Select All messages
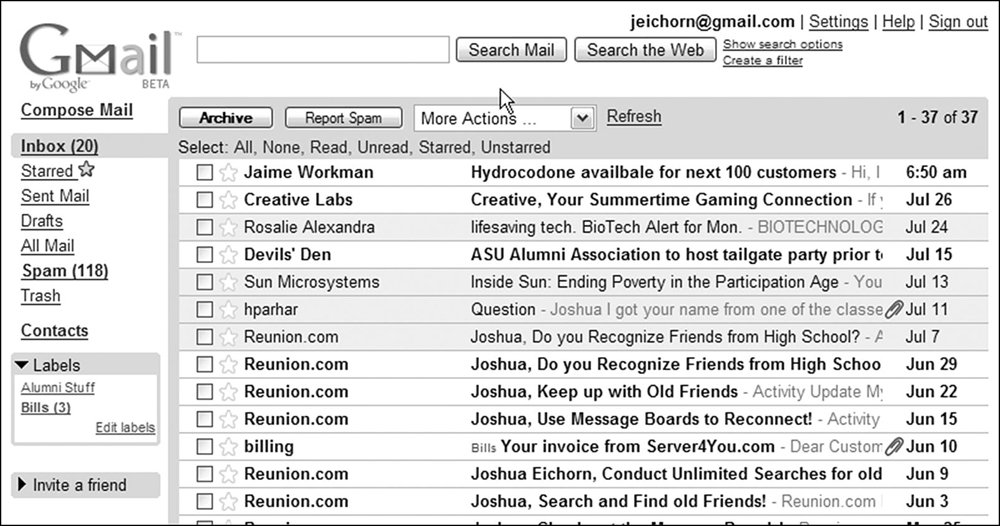The height and width of the screenshot is (526, 1000). pos(242,147)
